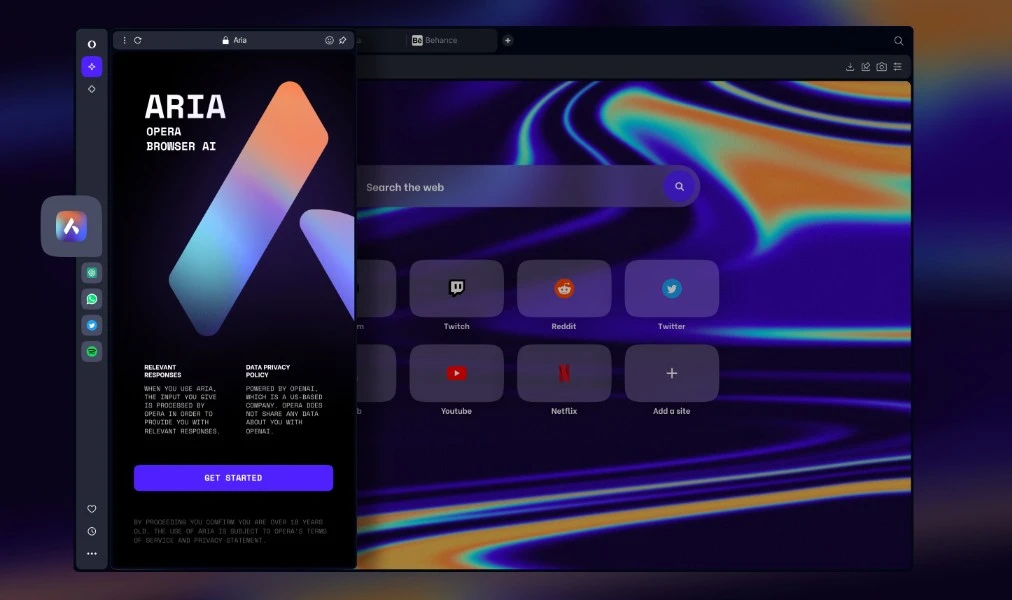Open Easy Setup via sliders icon
1012x600 pixels.
tap(897, 67)
